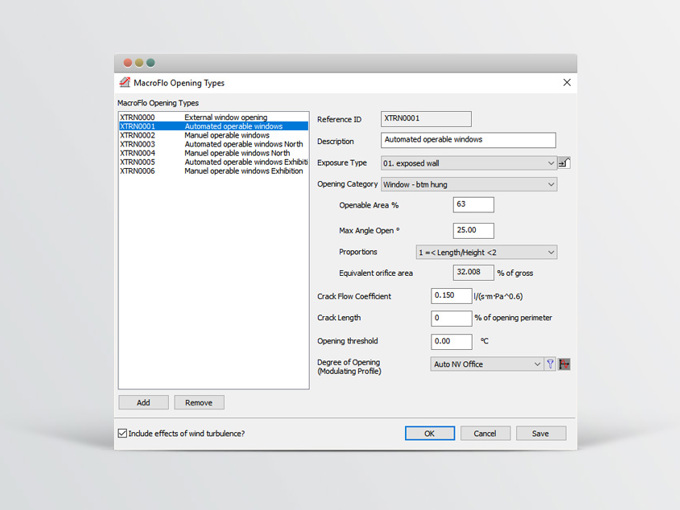
Task: Click the yellow window control dot
Action: pos(139,63)
